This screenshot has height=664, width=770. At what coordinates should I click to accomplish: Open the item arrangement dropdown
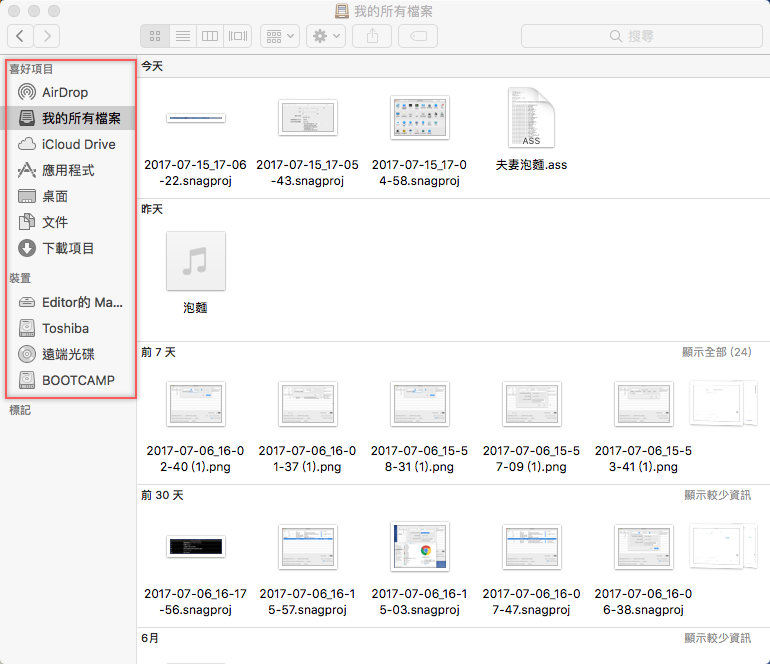(280, 36)
